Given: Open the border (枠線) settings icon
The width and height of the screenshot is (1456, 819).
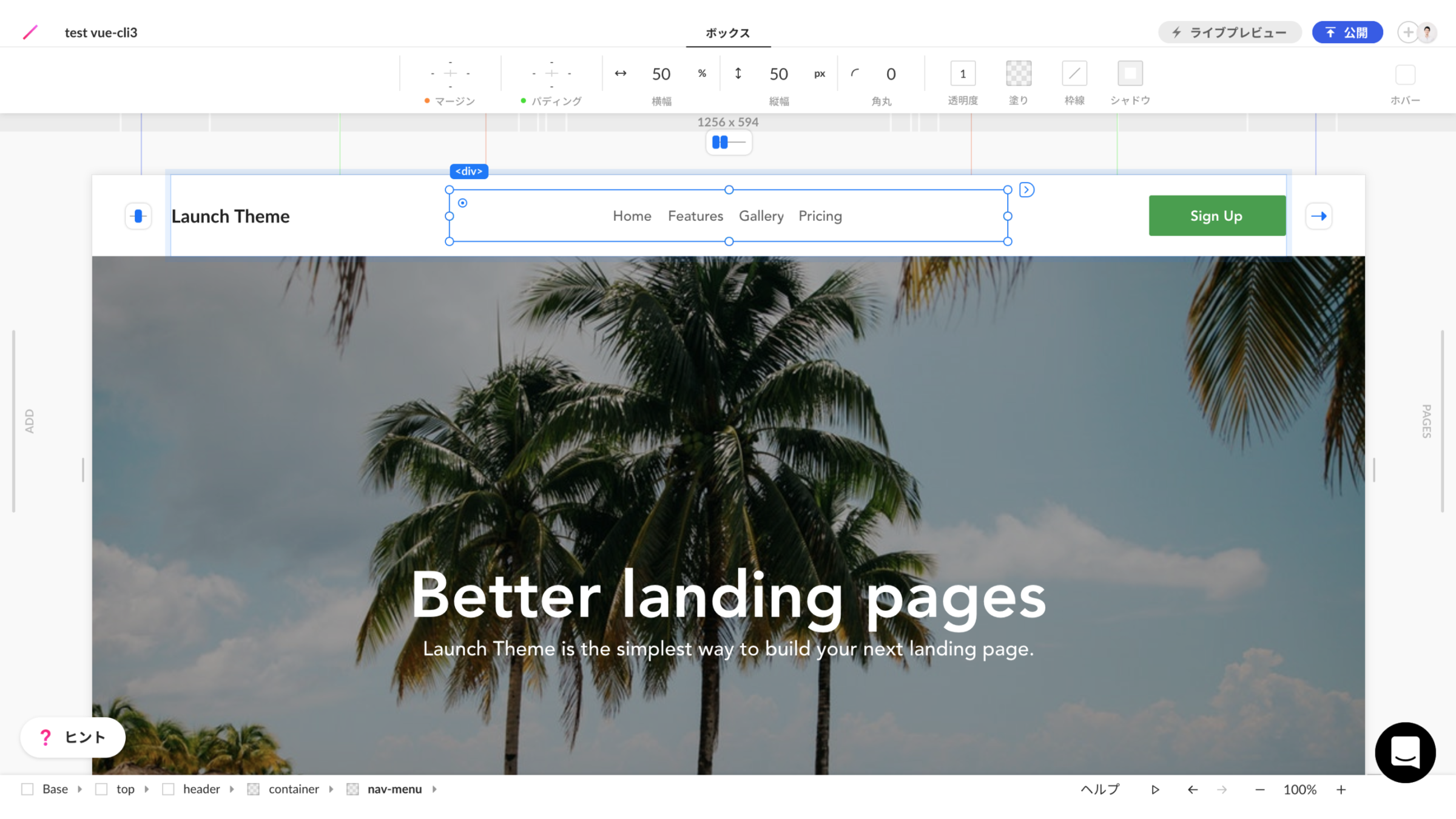Looking at the screenshot, I should point(1074,73).
